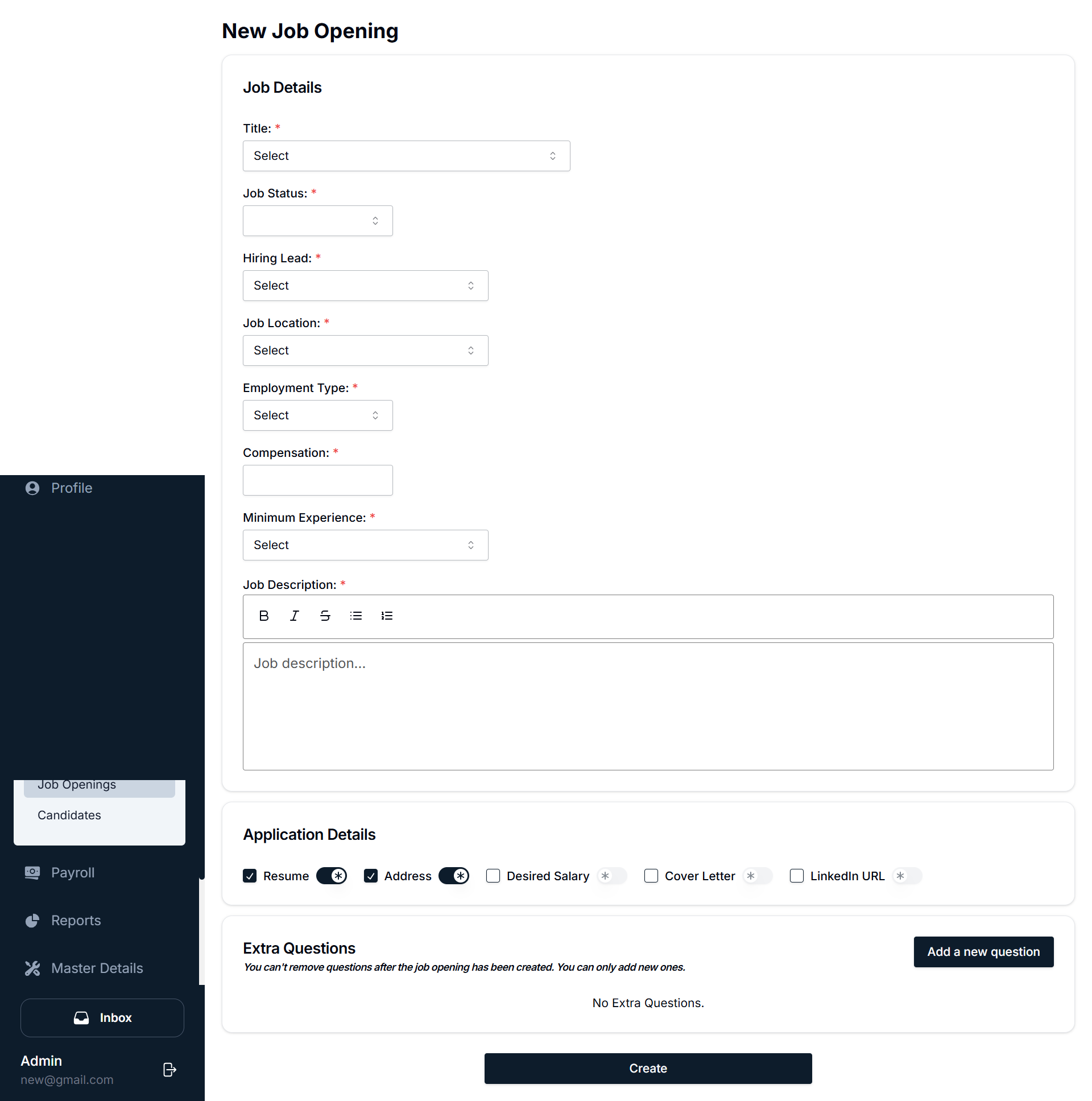1092x1101 pixels.
Task: Open the Profile section in sidebar
Action: tap(71, 488)
